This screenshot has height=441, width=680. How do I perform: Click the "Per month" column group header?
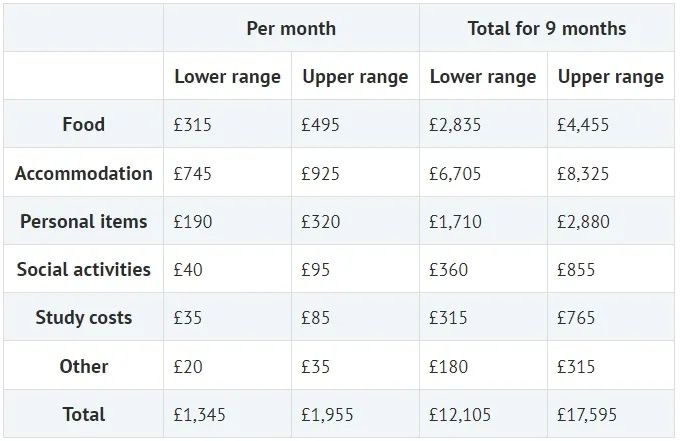[291, 28]
